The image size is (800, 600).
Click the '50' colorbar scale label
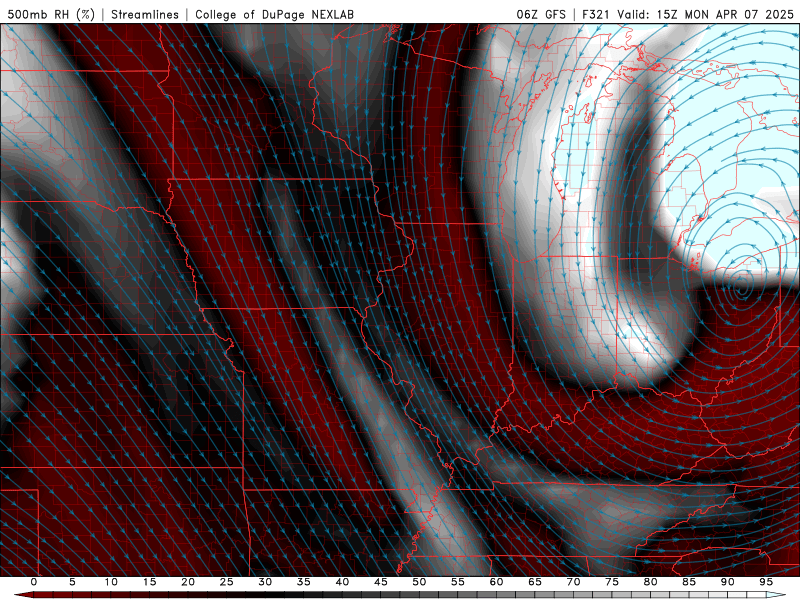(x=419, y=582)
